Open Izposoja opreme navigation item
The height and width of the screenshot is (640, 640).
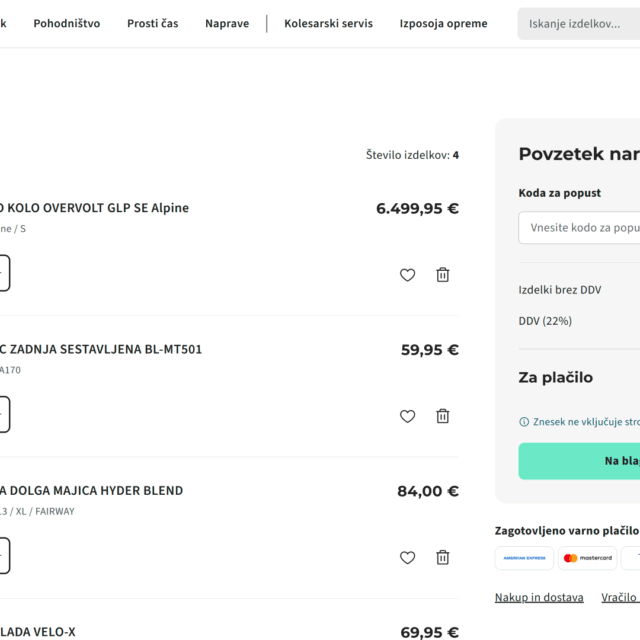tap(443, 23)
